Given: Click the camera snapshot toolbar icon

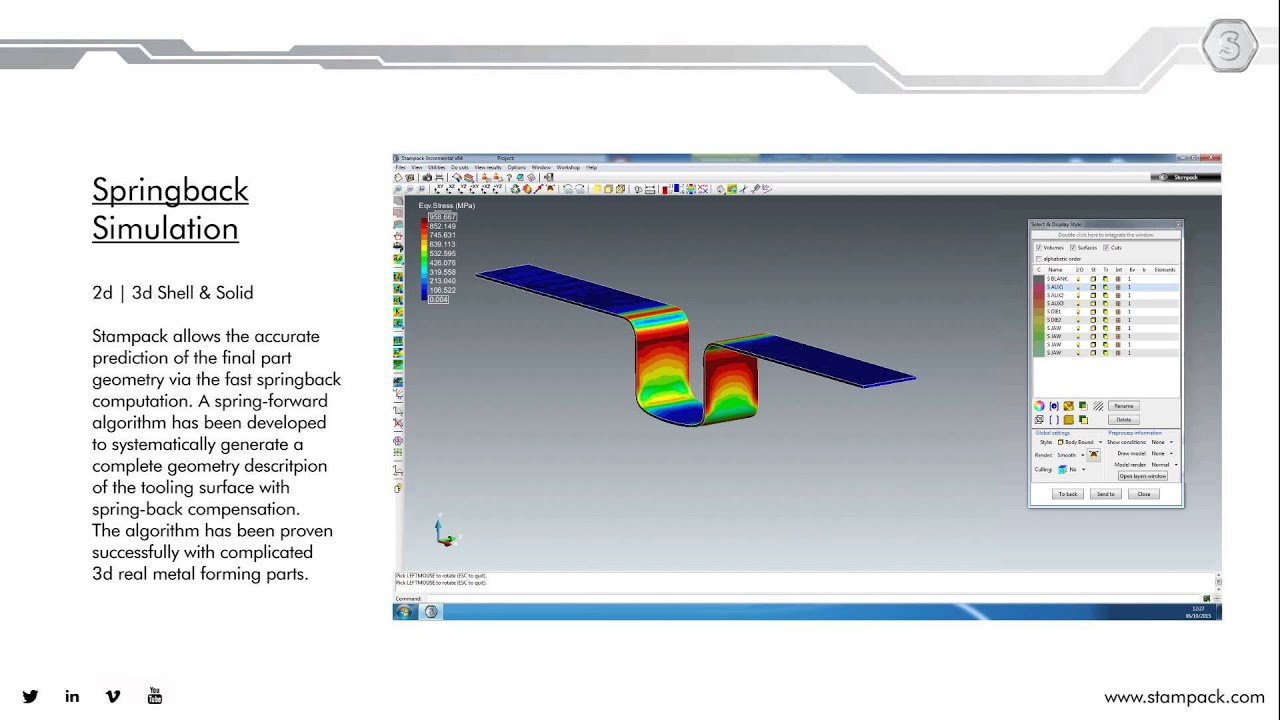Looking at the screenshot, I should pyautogui.click(x=427, y=177).
